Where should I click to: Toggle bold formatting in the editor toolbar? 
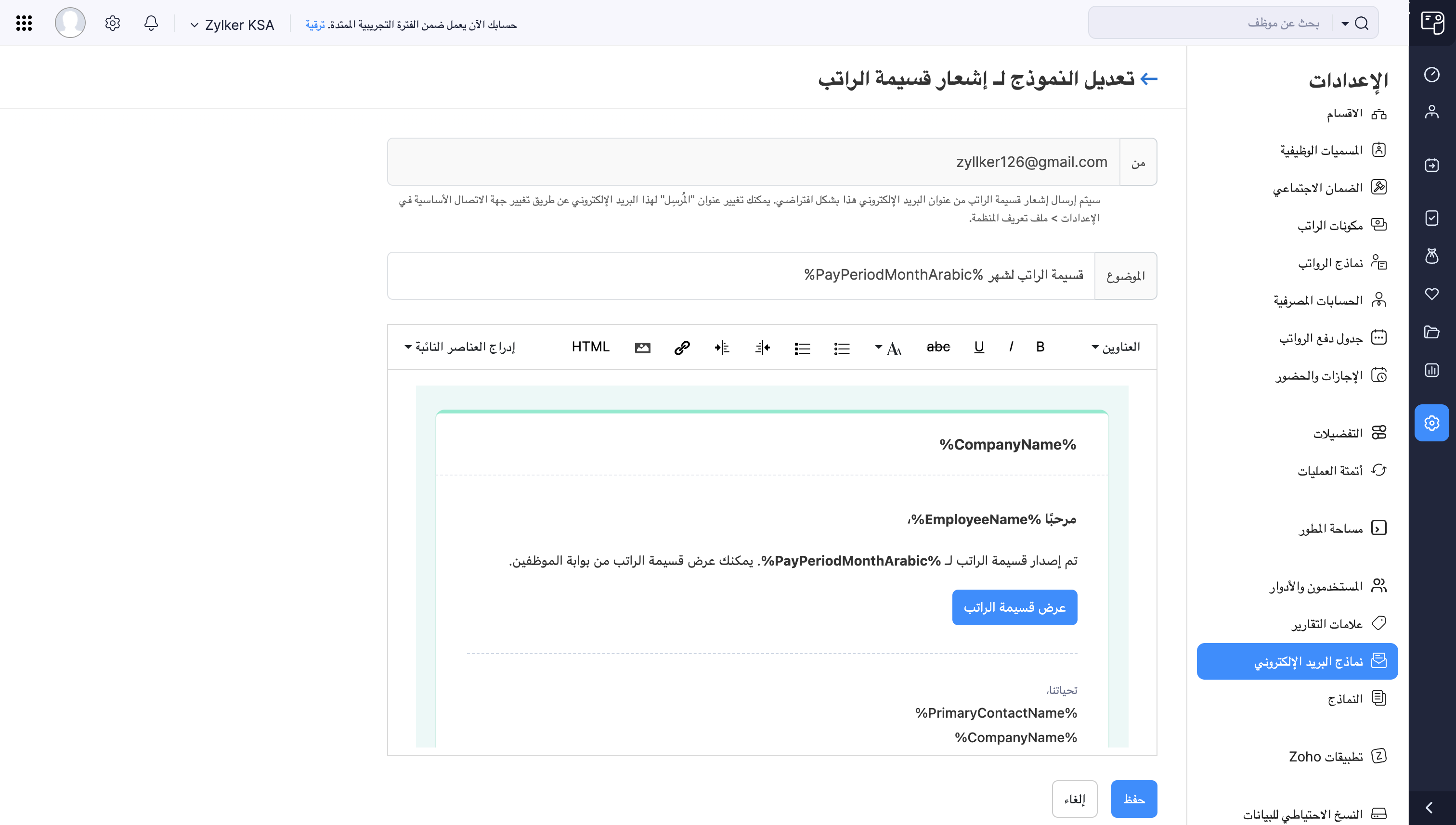tap(1040, 347)
